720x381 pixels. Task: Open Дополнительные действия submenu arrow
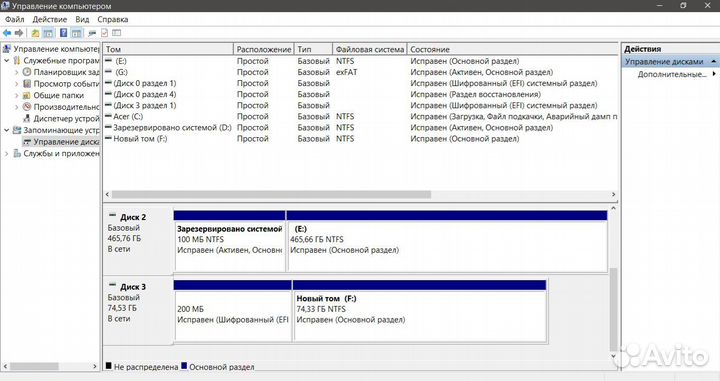714,73
